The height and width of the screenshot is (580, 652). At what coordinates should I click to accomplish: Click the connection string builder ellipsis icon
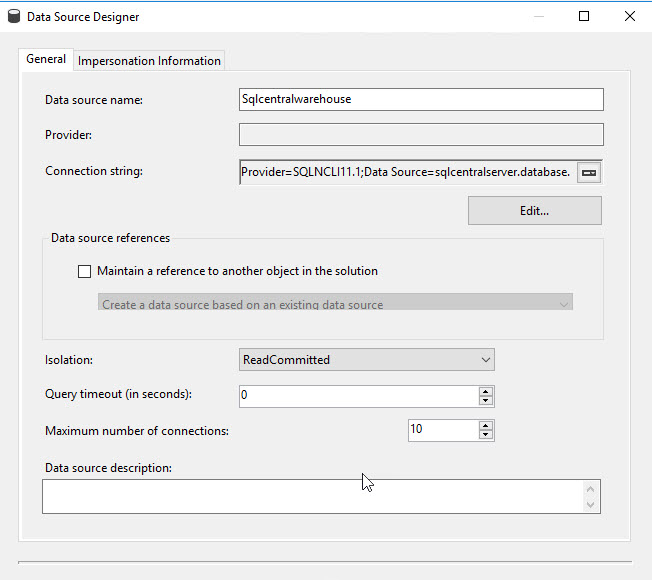coord(589,172)
